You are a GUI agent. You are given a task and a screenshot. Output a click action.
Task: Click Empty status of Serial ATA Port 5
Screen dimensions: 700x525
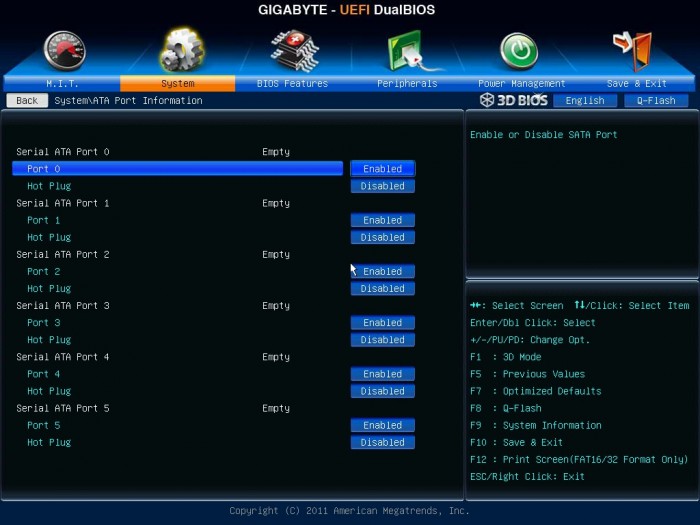[x=276, y=409]
